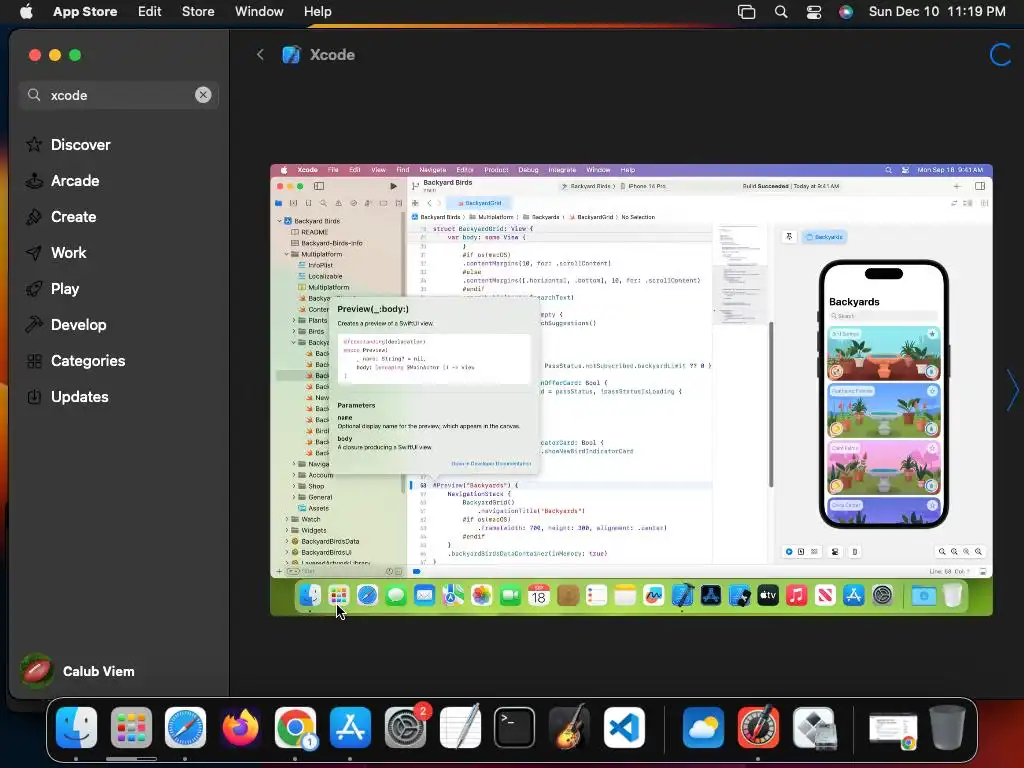1024x768 pixels.
Task: Click the Xcode app icon in the header
Action: [x=291, y=55]
